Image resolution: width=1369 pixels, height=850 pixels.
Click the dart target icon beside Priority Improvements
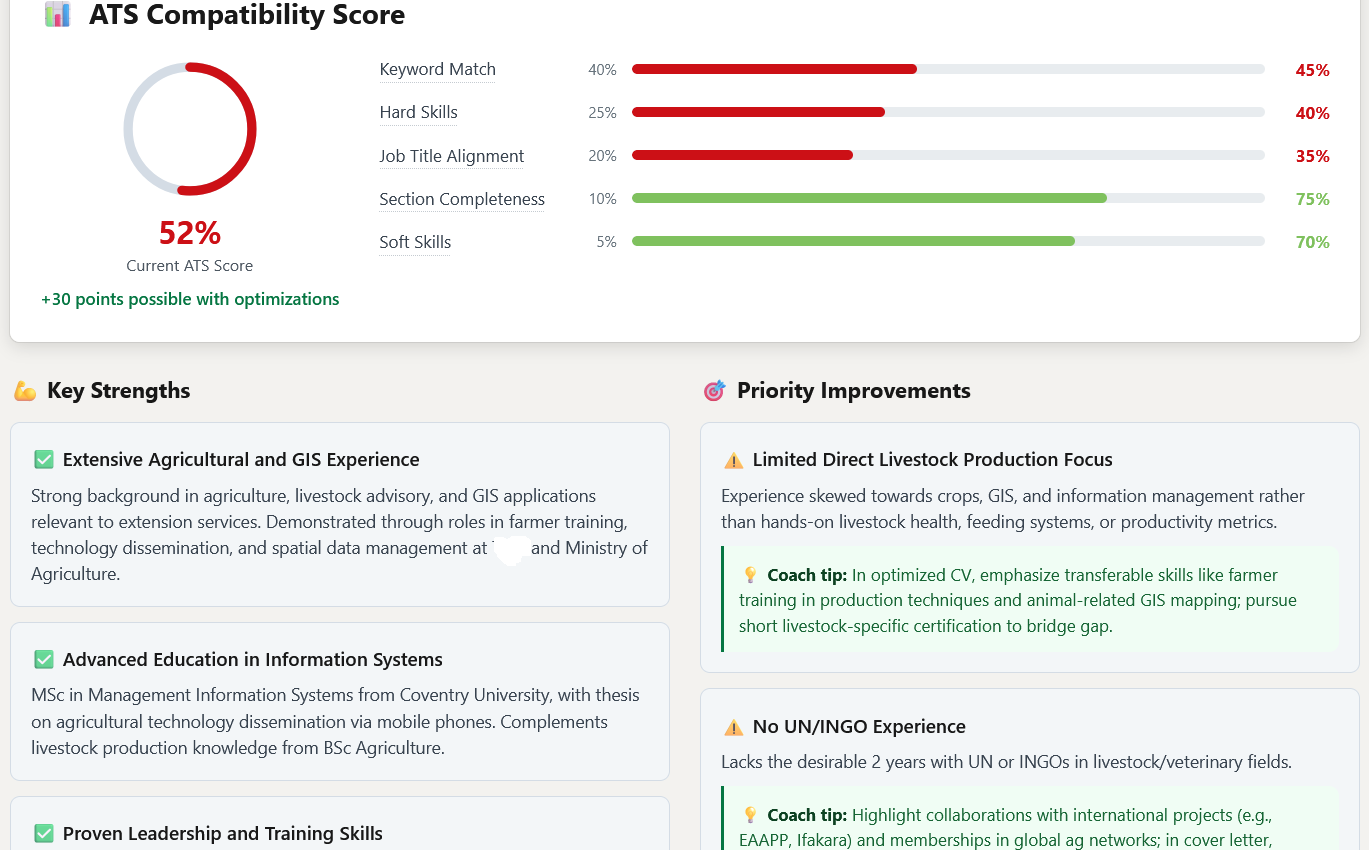[716, 390]
